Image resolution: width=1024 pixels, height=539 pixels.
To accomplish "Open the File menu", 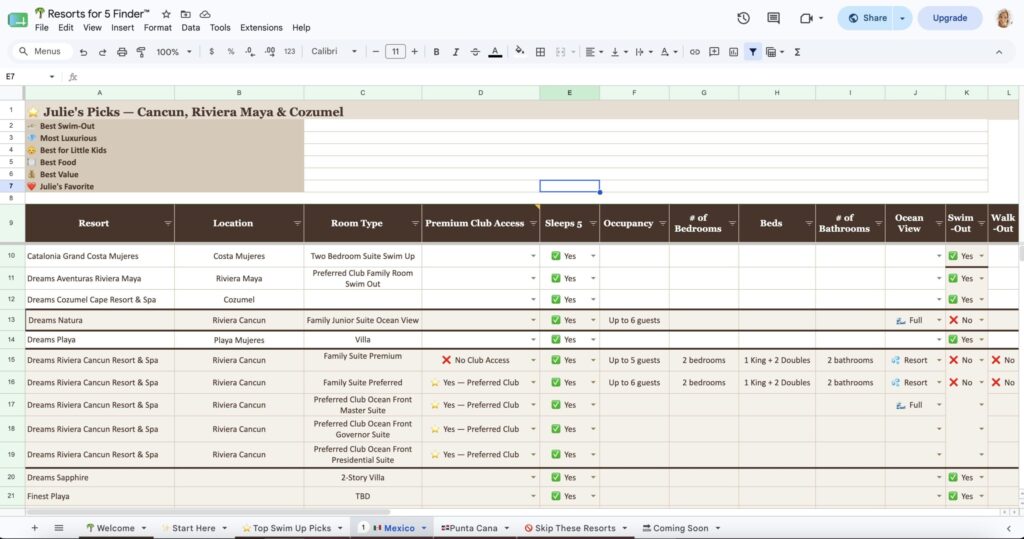I will tap(42, 27).
